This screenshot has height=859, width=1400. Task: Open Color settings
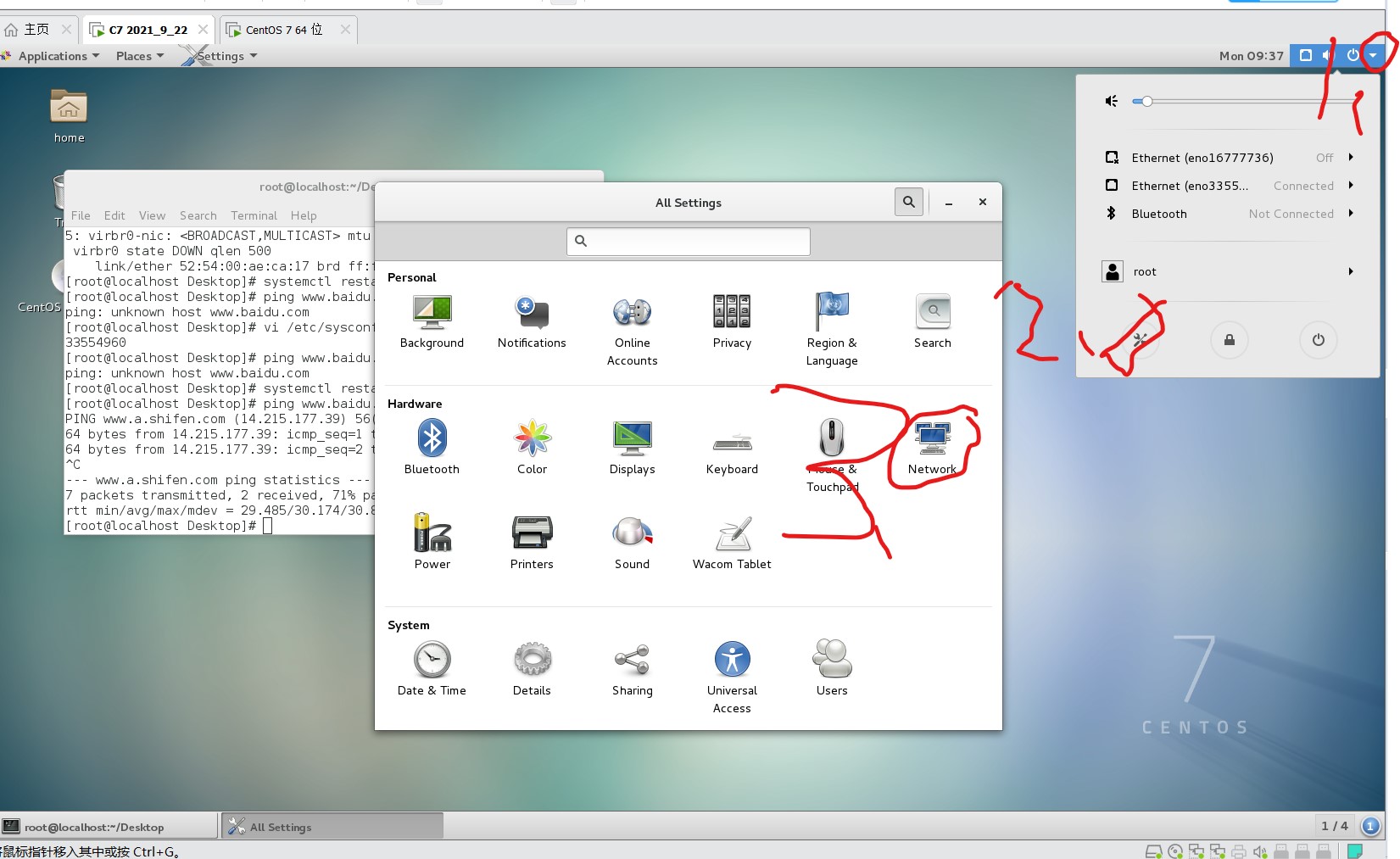tap(532, 448)
